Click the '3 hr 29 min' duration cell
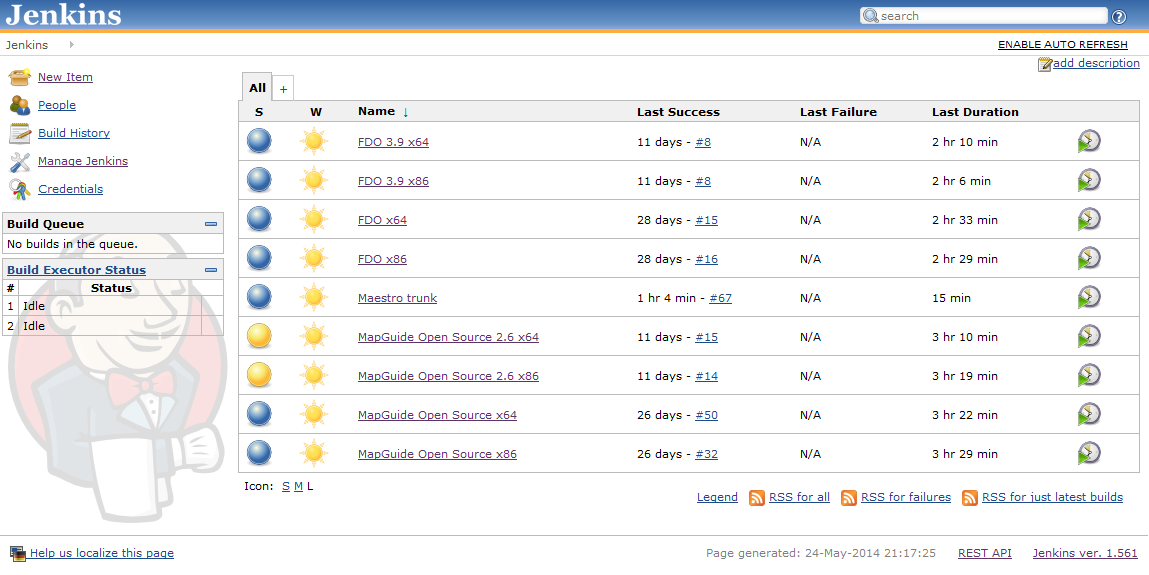 pos(965,454)
